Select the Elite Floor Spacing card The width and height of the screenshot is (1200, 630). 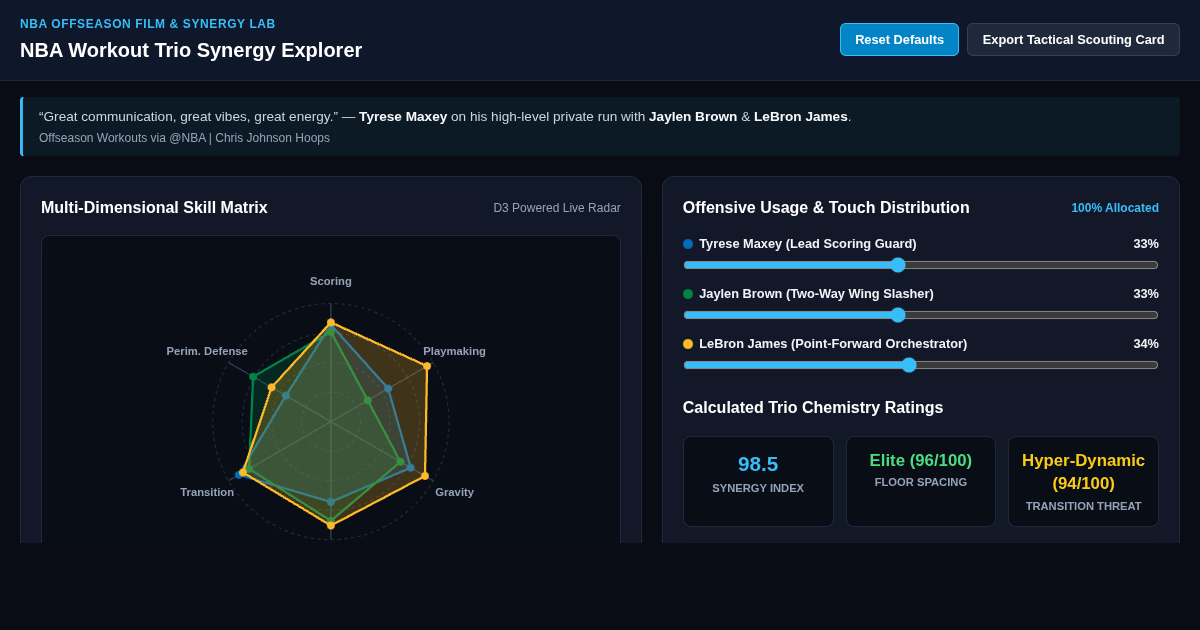pyautogui.click(x=921, y=481)
